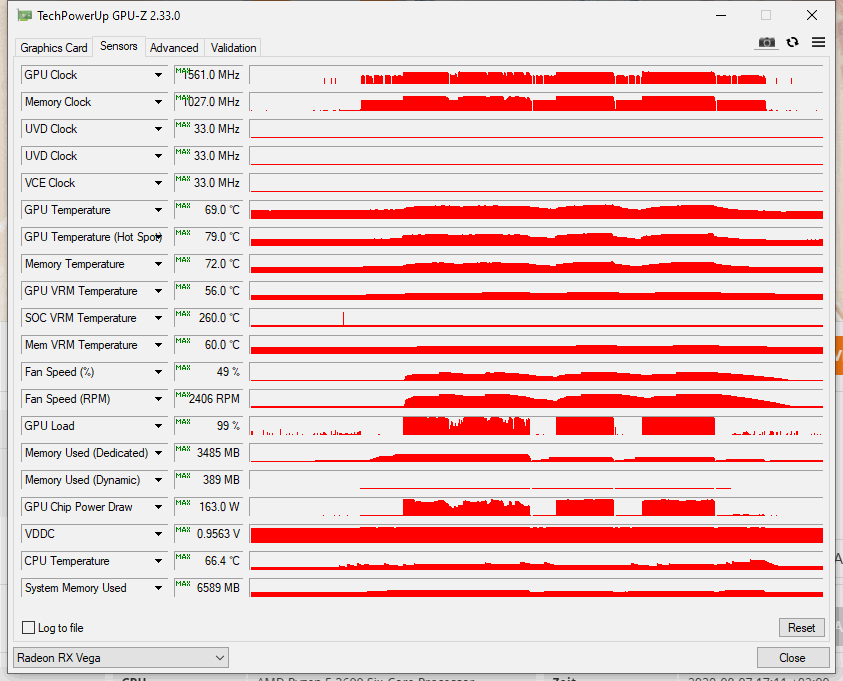This screenshot has height=681, width=843.
Task: Click the system memory value 6589 MB
Action: click(209, 588)
